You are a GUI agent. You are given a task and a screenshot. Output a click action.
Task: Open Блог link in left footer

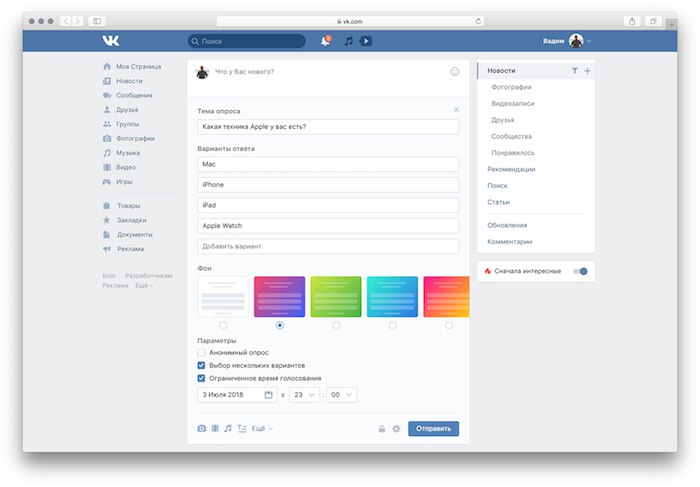pos(109,276)
